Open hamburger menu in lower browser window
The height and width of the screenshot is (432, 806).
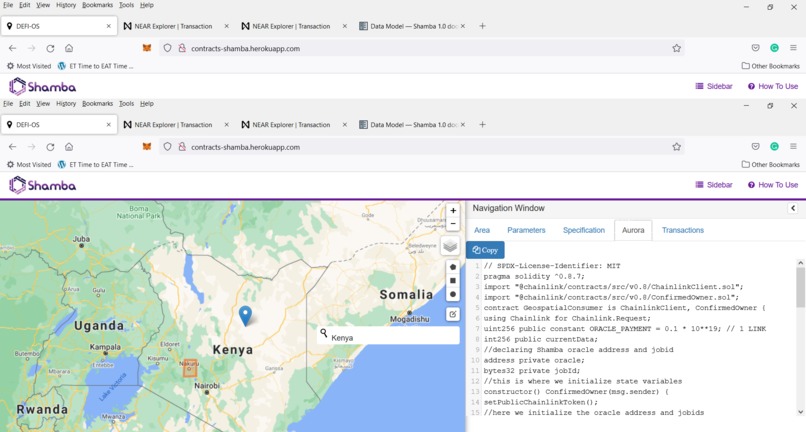pos(793,147)
